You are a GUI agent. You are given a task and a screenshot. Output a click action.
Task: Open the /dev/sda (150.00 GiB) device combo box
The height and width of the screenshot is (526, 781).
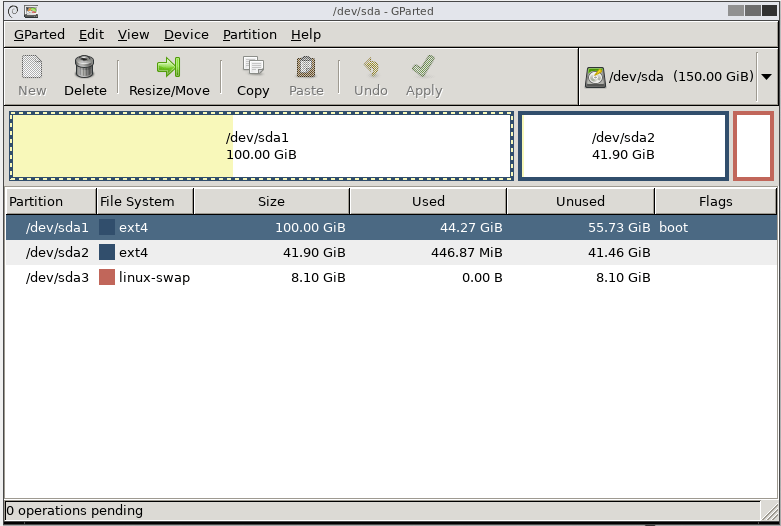tap(677, 77)
